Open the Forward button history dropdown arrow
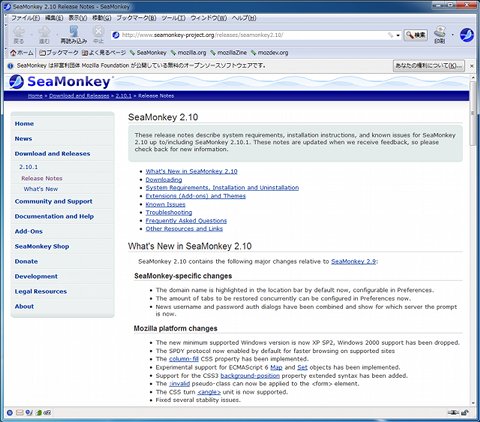480x422 pixels. (56, 35)
